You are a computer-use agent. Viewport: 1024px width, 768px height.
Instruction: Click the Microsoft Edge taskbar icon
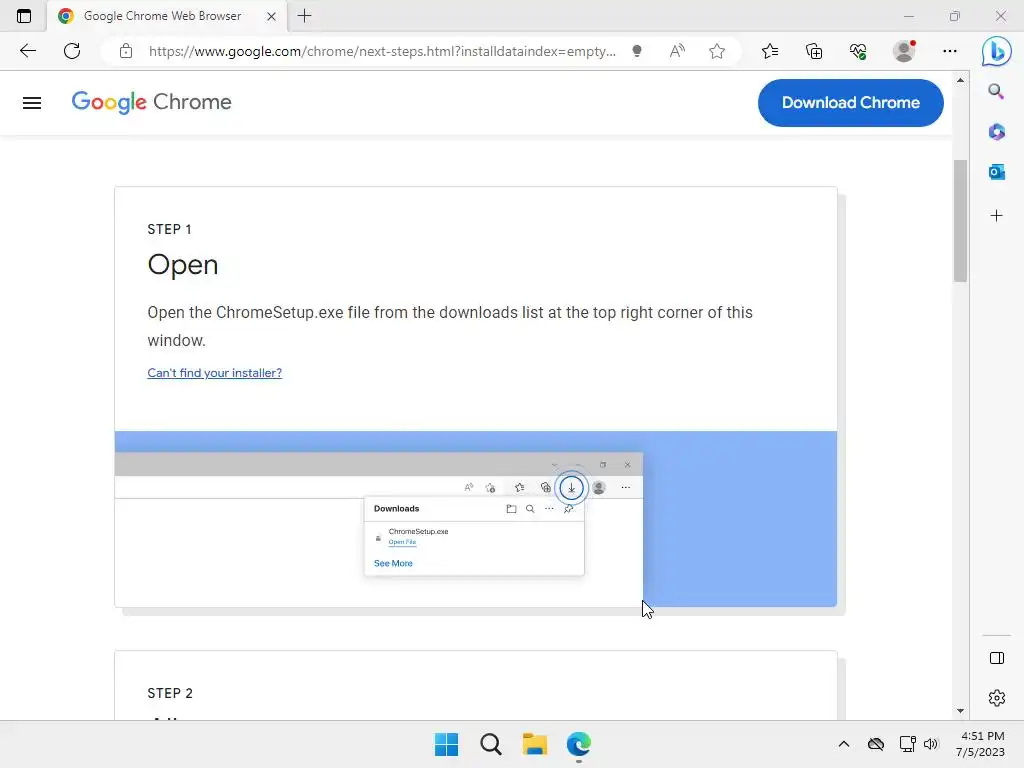tap(579, 744)
